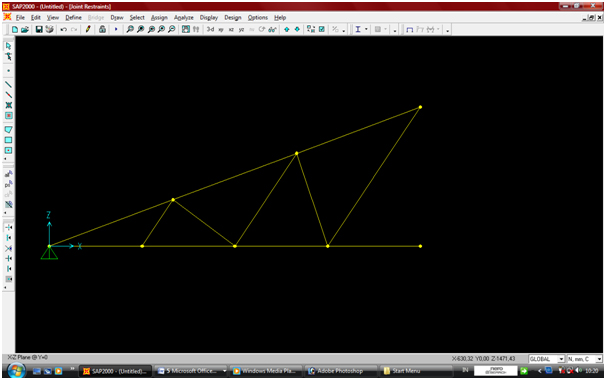Select the draw frame/cable line tool
606x380 pixels.
point(8,84)
